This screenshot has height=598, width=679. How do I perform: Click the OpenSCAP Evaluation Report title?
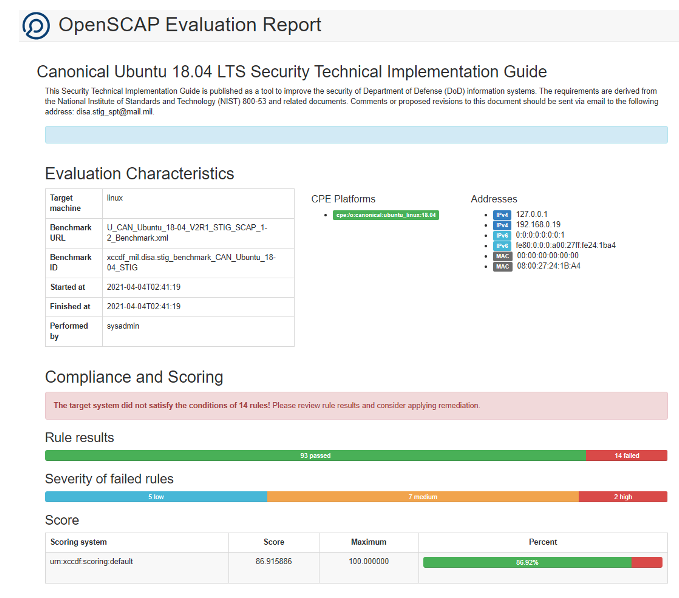(x=190, y=25)
